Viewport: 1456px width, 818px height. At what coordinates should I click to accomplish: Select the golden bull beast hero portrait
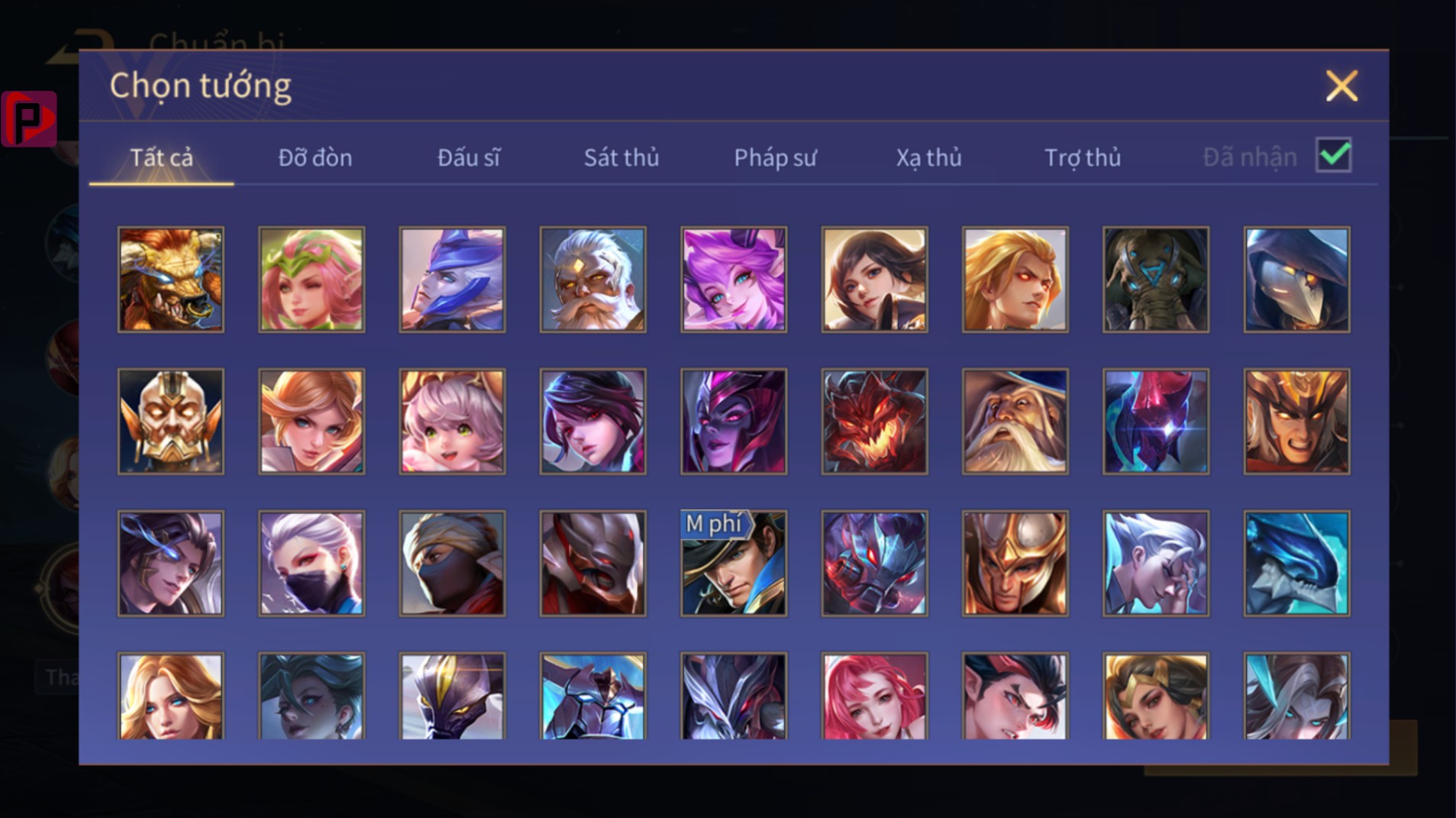click(x=170, y=280)
